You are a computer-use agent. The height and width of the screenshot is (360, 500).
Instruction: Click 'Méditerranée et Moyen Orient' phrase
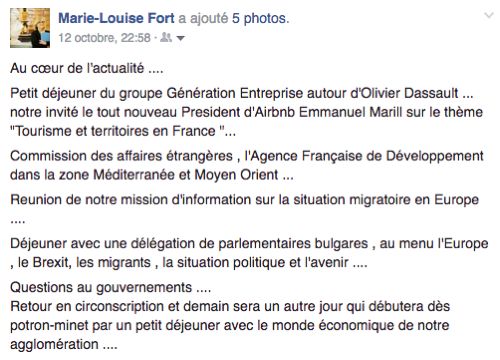186,175
